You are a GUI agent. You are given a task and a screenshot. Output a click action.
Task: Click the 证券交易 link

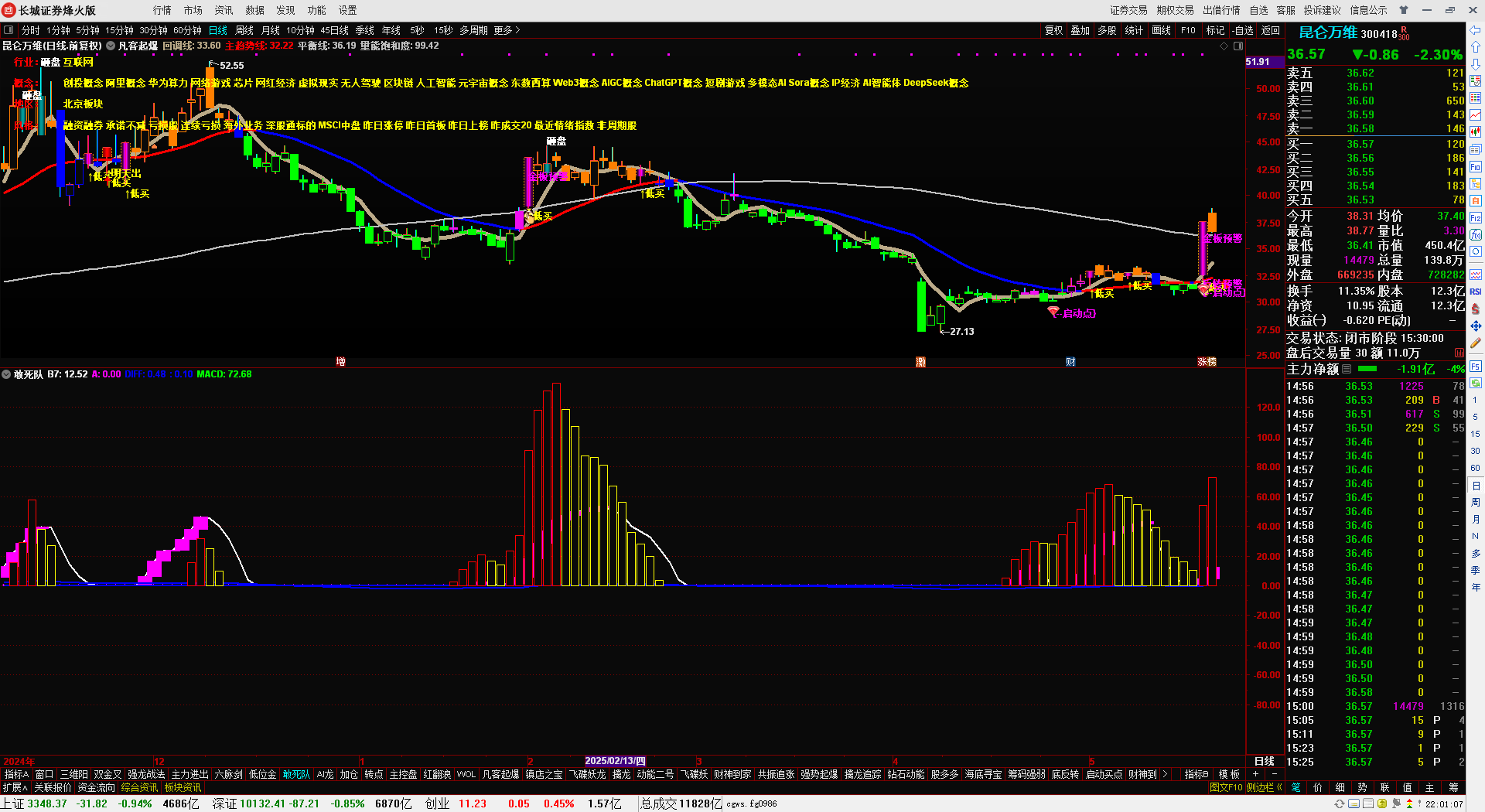(1128, 10)
